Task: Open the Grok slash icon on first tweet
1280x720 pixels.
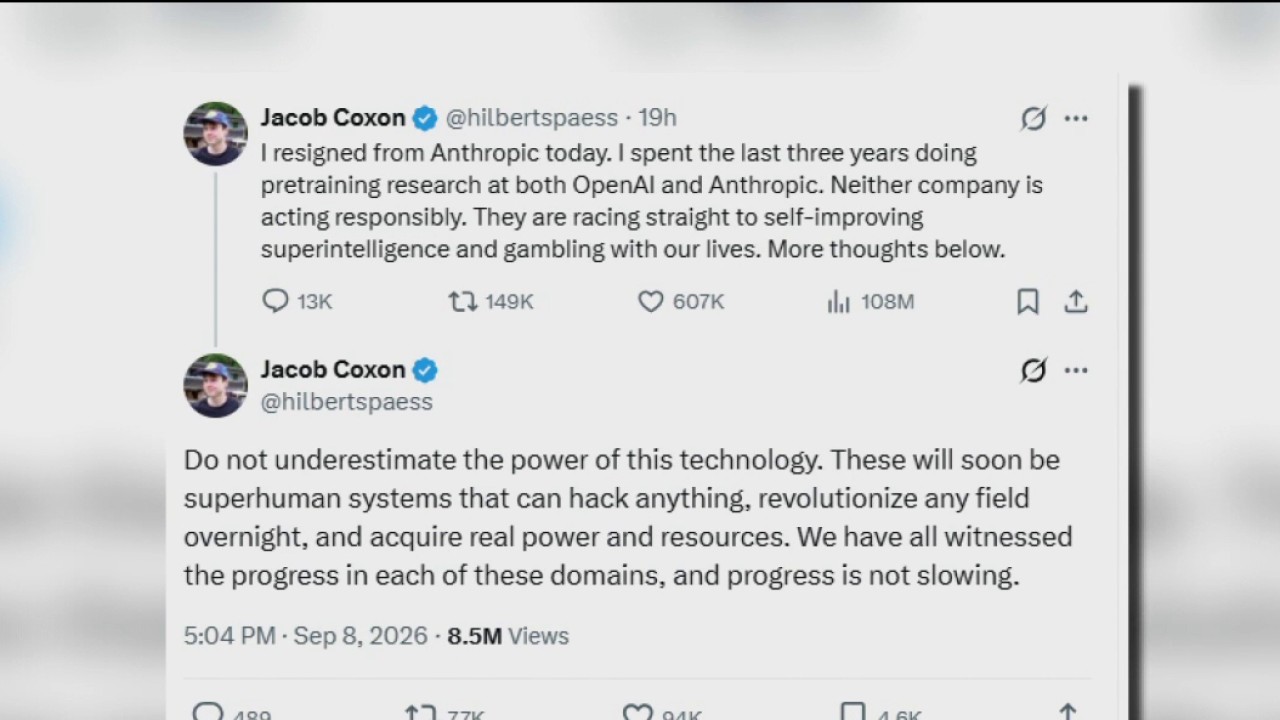Action: [x=1033, y=119]
